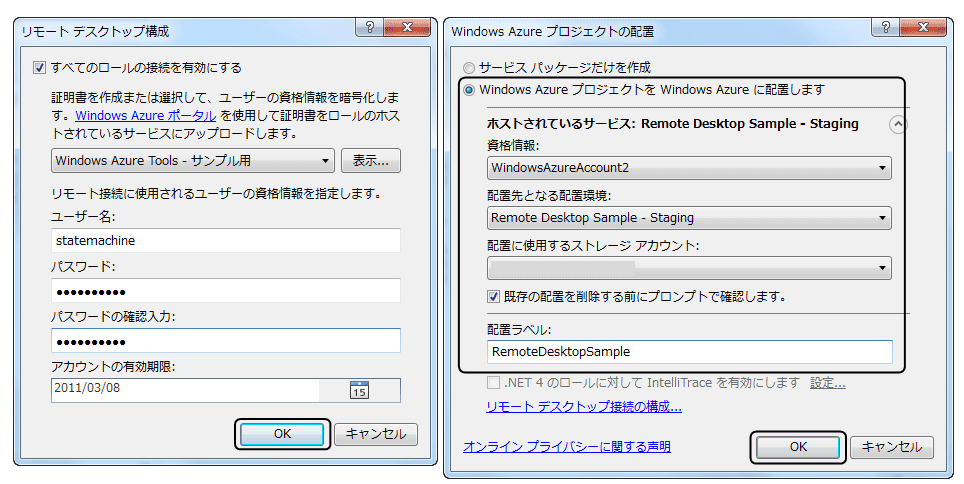Click OK in Windows Azure deployment dialog
This screenshot has width=964, height=484.
(x=798, y=447)
